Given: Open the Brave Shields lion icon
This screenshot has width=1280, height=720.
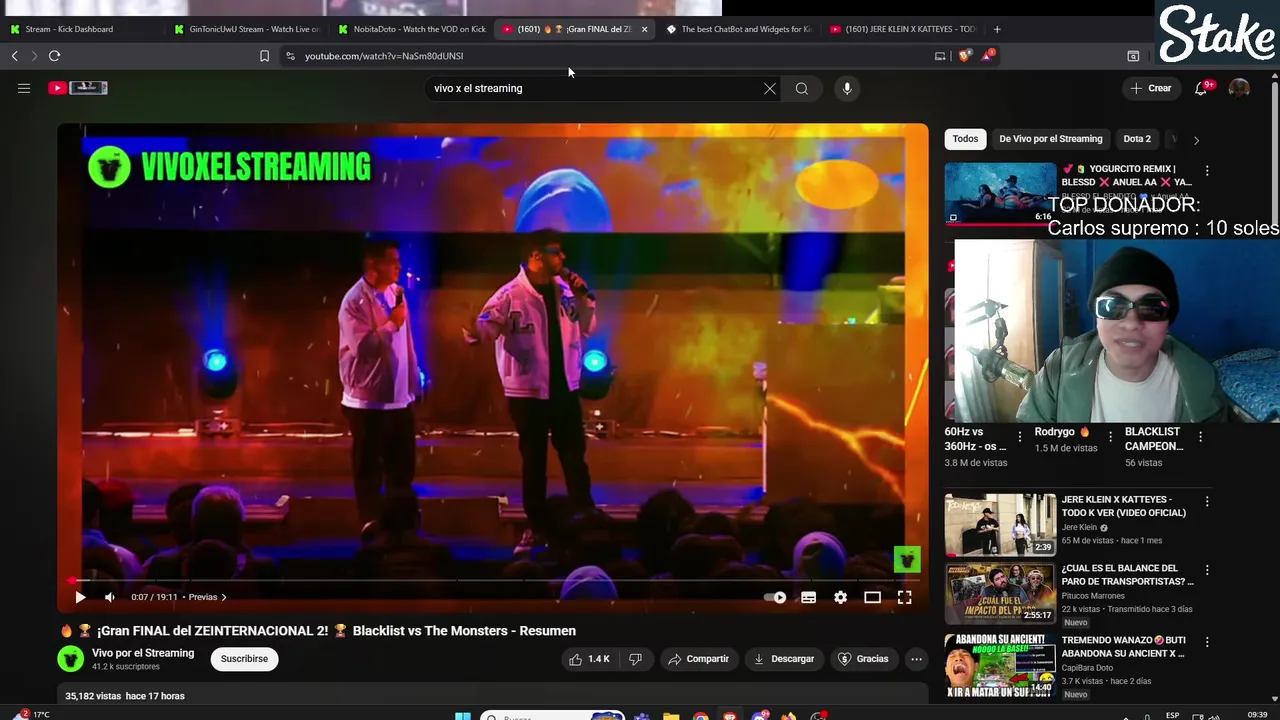Looking at the screenshot, I should point(963,56).
